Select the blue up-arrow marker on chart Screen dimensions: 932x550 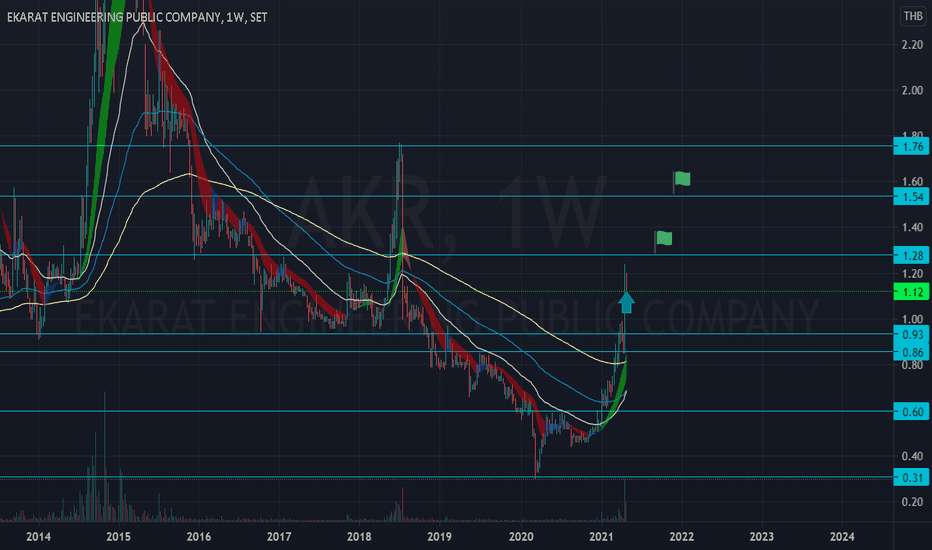tap(626, 302)
